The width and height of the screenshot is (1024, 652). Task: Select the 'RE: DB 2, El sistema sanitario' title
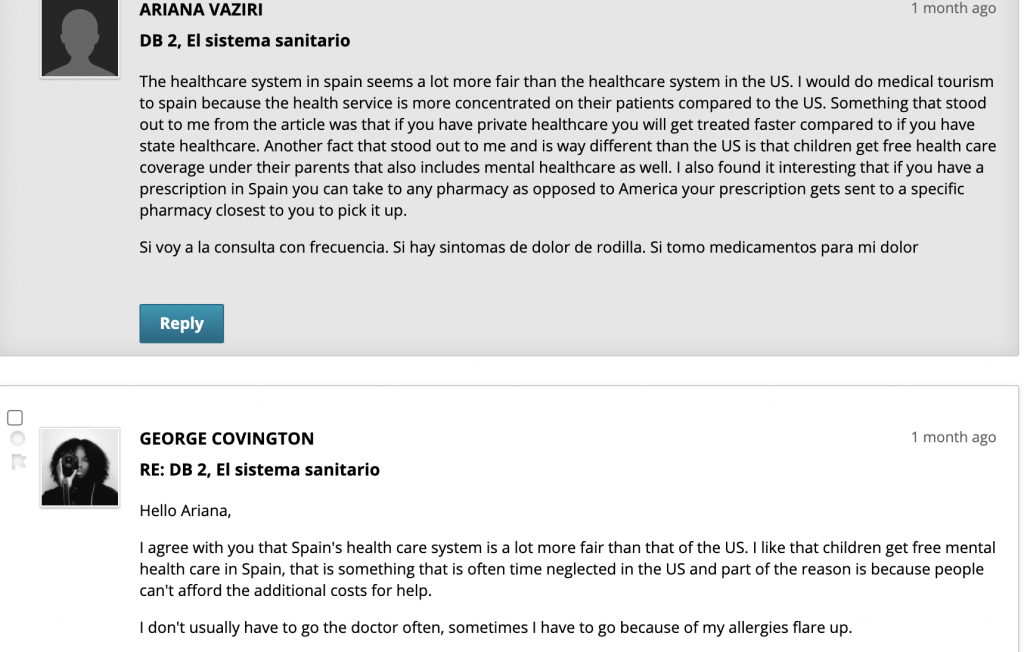tap(259, 470)
